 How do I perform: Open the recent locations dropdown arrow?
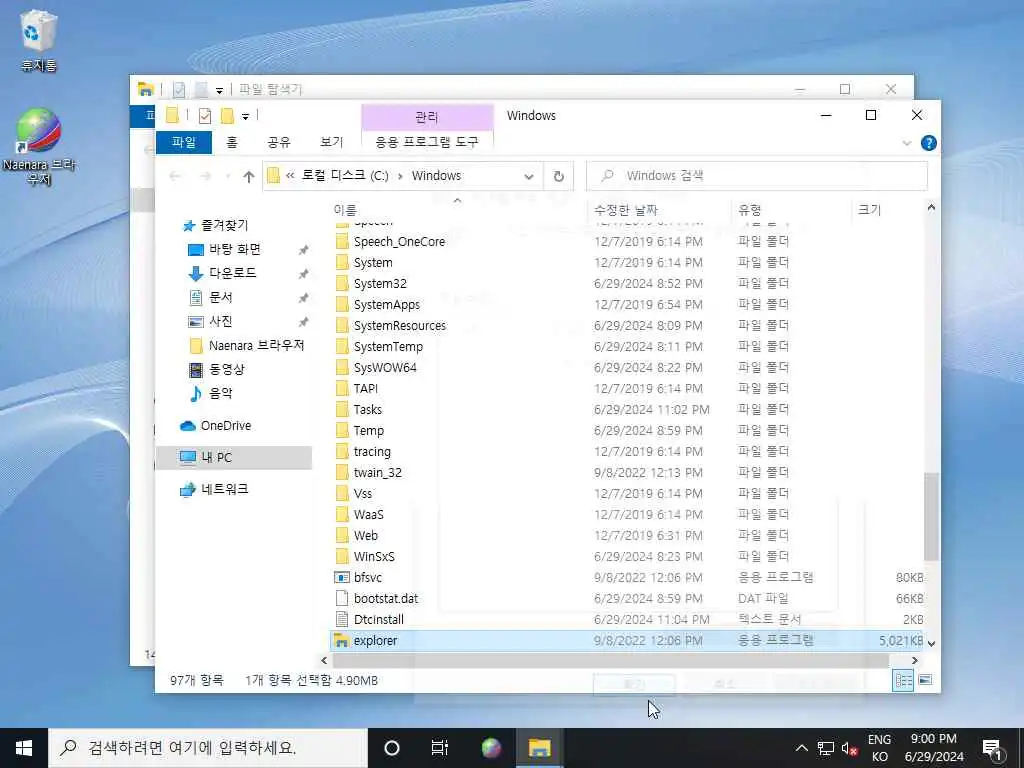227,176
